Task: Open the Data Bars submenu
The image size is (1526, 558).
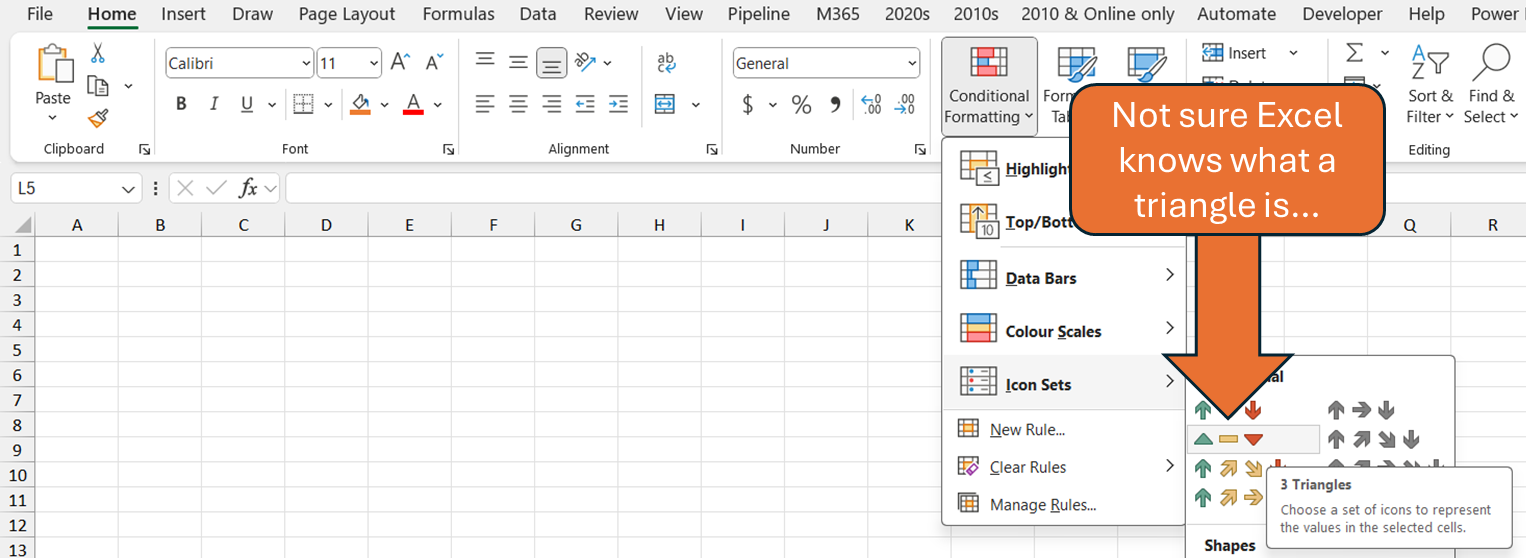Action: [x=1064, y=278]
